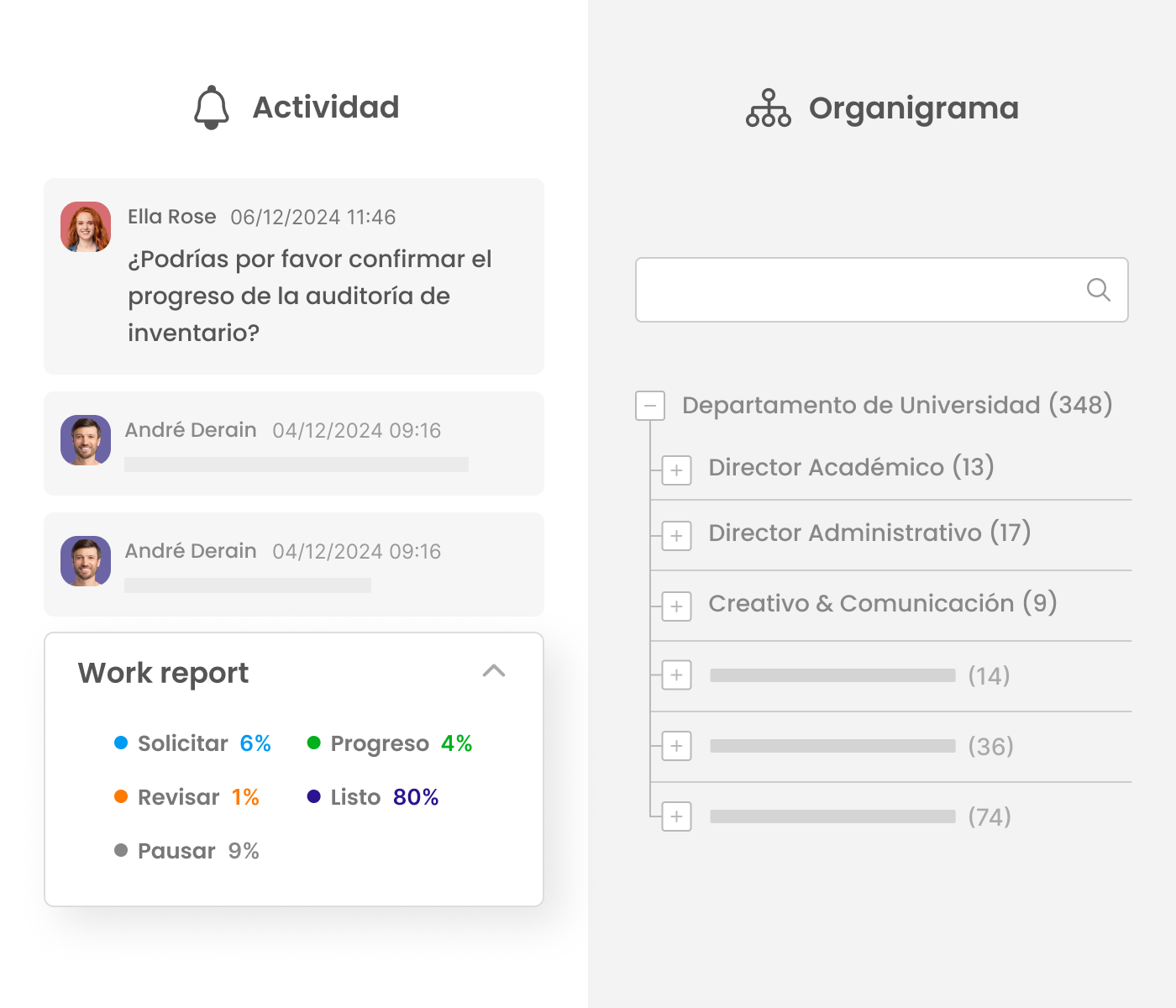Click the Actividad bell icon
The image size is (1176, 1008).
(212, 108)
